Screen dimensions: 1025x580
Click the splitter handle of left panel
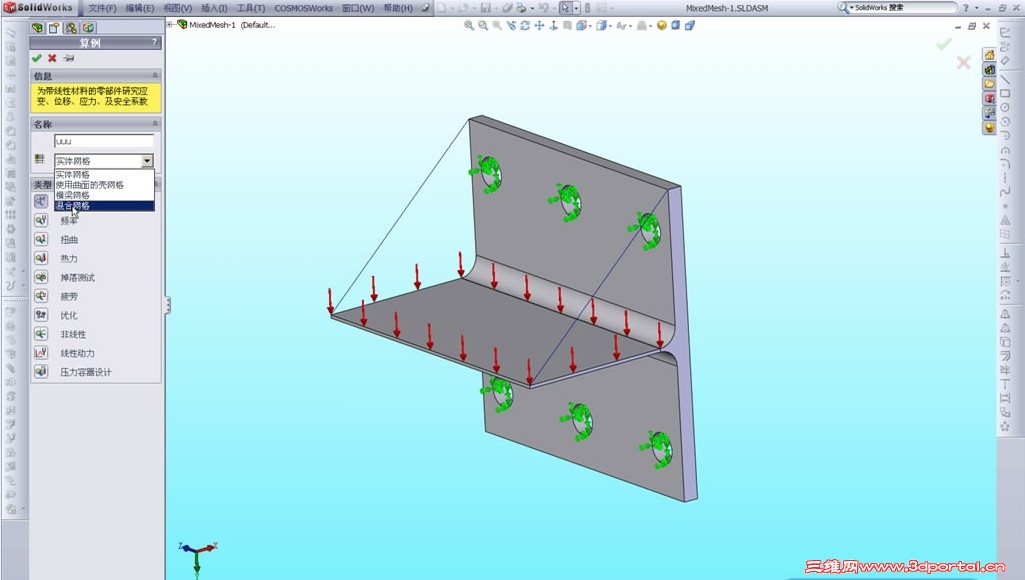168,305
